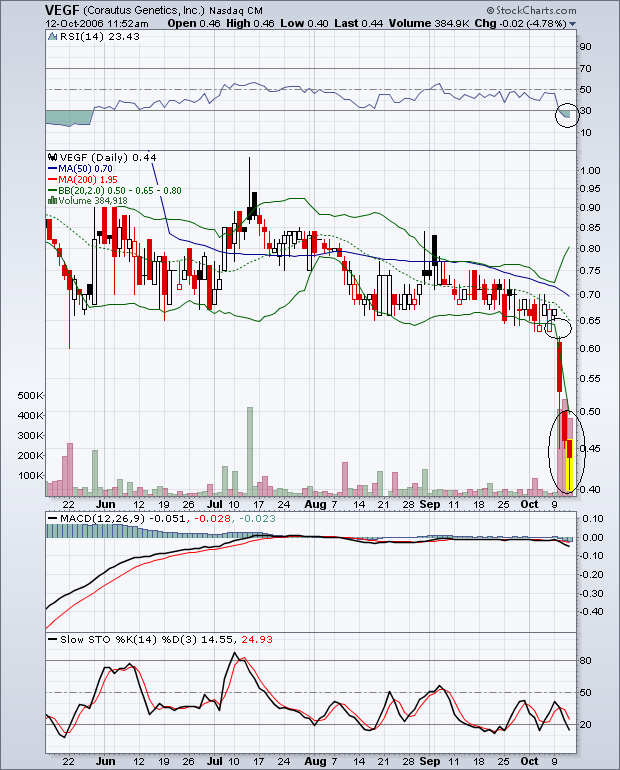Click the black MACD legend line marker
This screenshot has height=770, width=620.
click(52, 519)
